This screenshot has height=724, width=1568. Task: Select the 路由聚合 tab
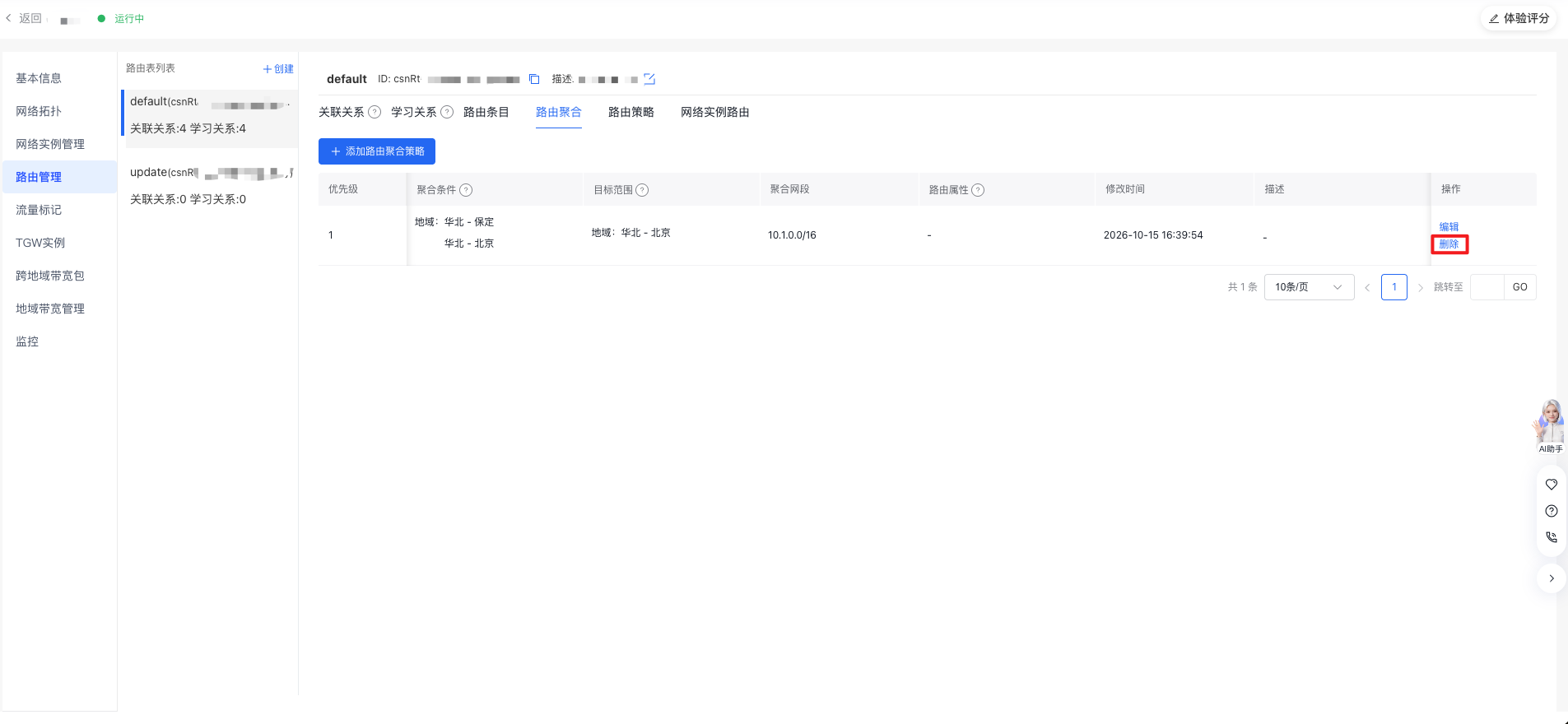click(558, 112)
